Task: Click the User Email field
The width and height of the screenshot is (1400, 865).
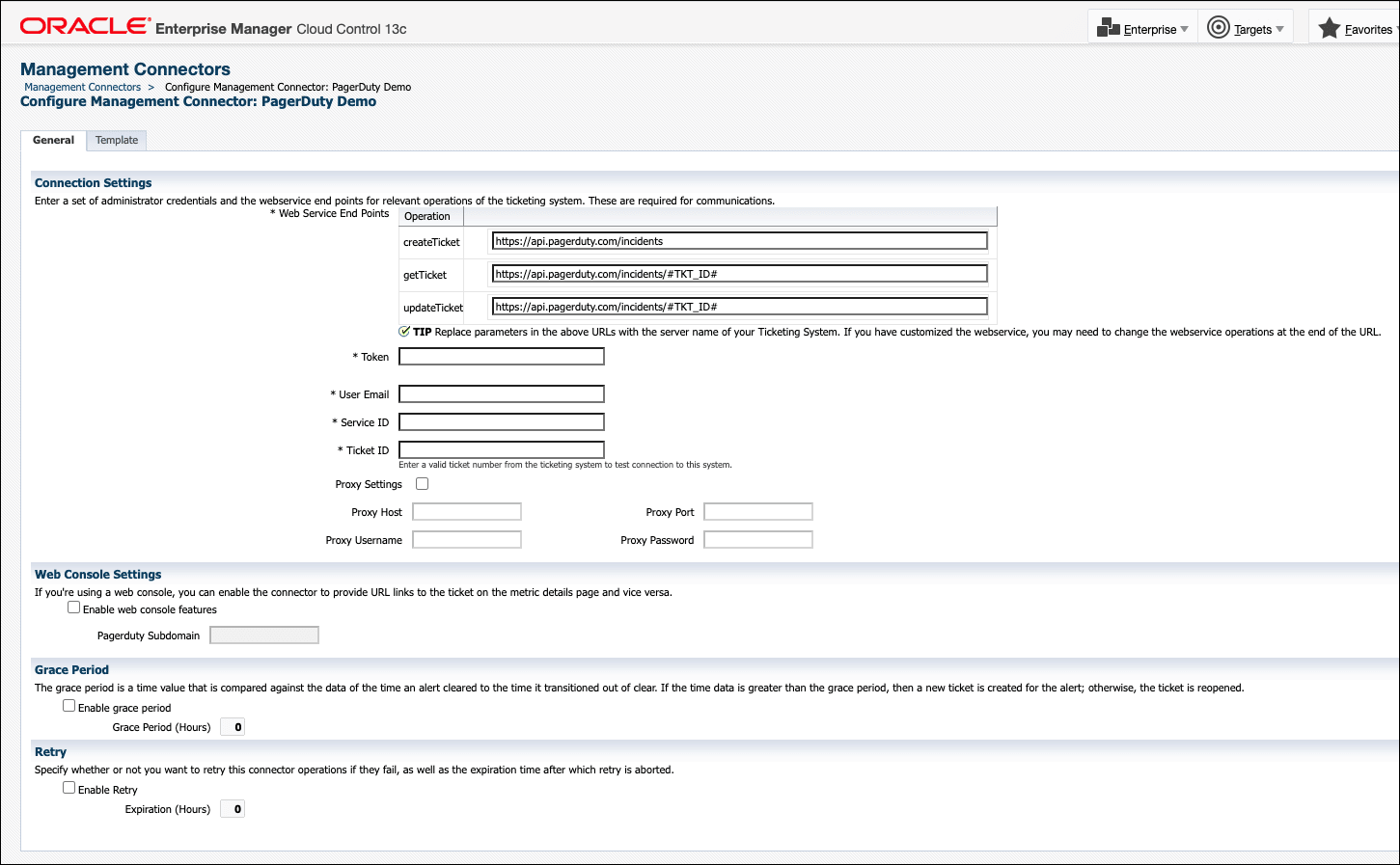Action: tap(501, 393)
